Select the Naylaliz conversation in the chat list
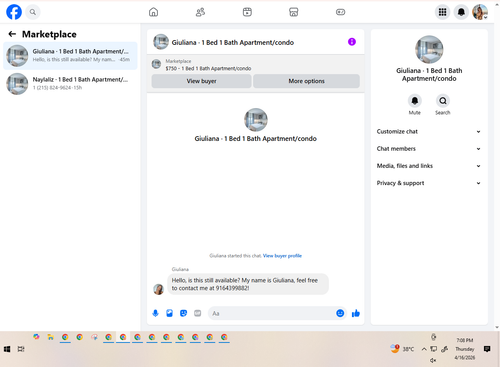The image size is (500, 367). pos(70,84)
